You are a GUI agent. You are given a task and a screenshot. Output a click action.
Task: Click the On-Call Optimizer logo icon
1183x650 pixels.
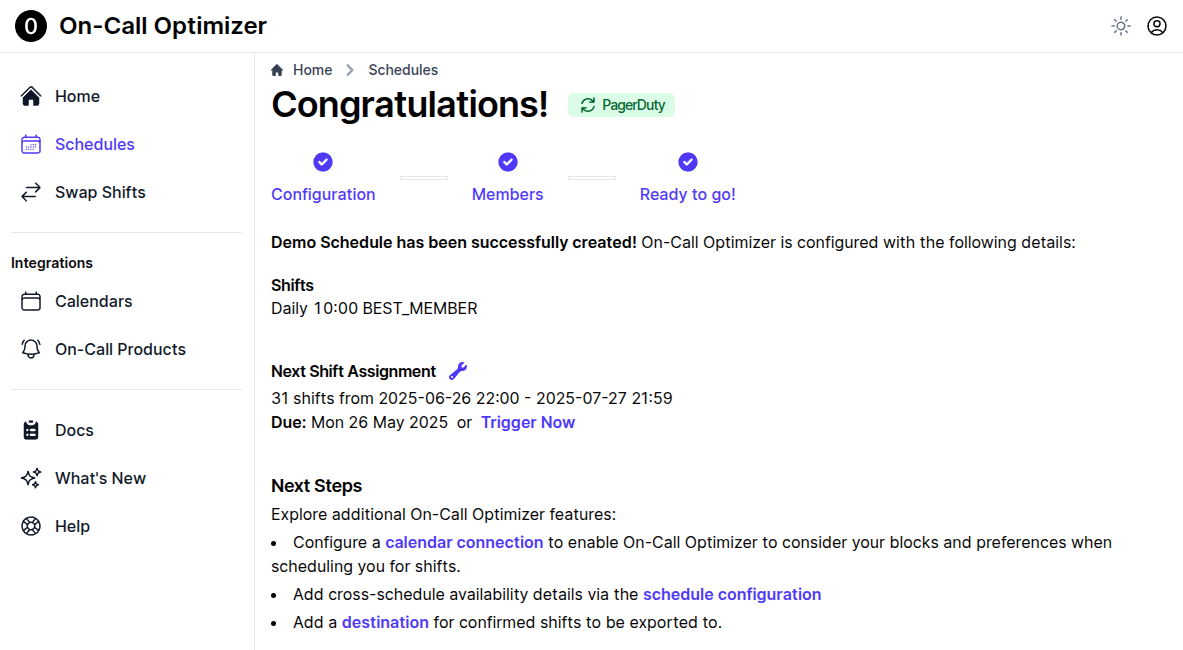pyautogui.click(x=31, y=26)
